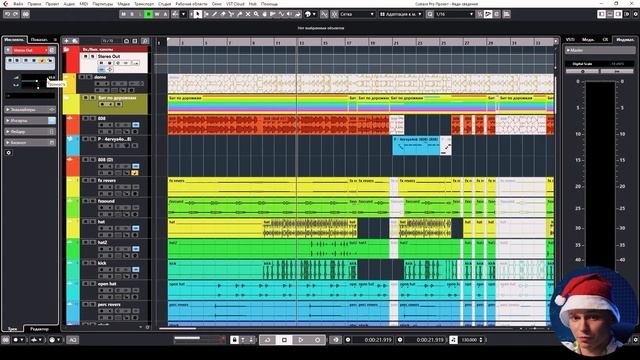
Task: Toggle the left zone visibility button
Action: point(602,14)
